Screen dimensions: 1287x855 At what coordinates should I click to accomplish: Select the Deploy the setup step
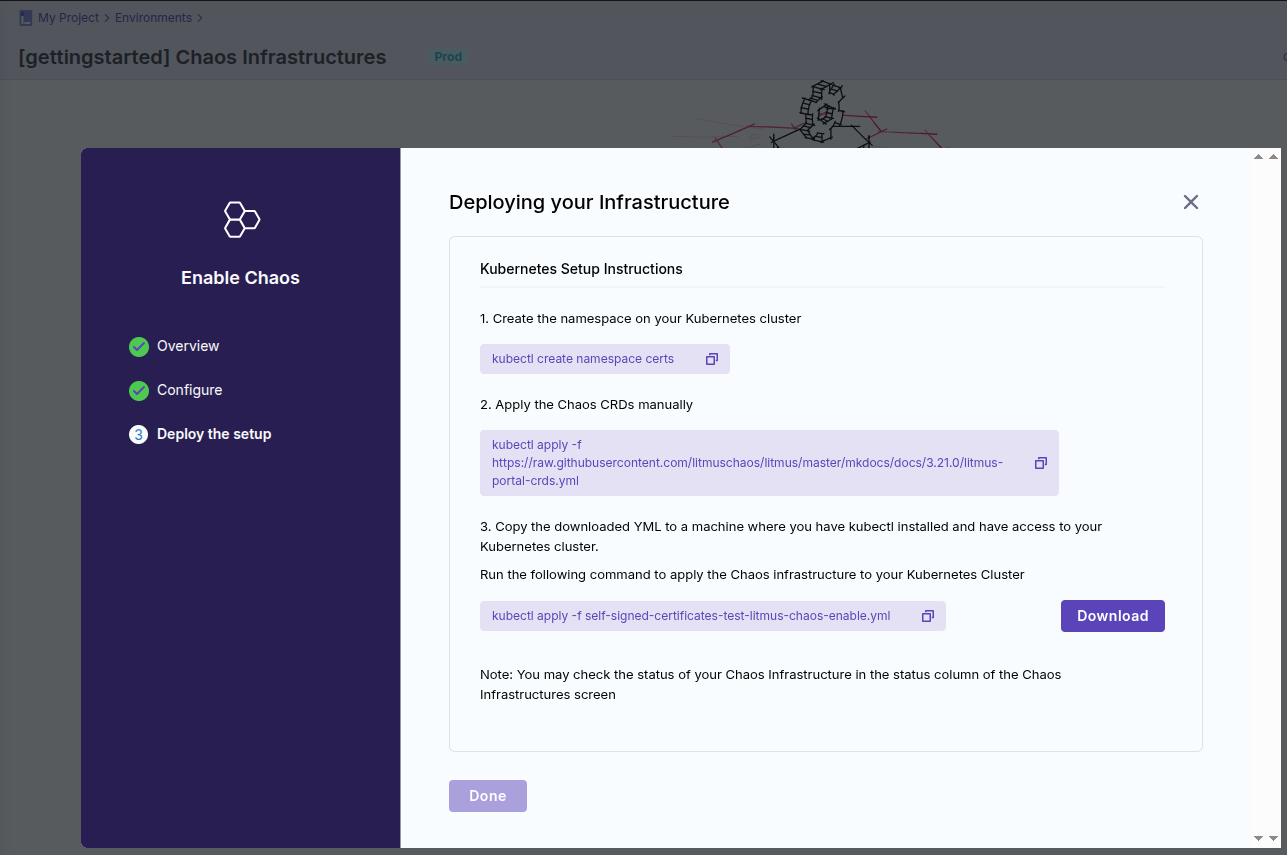pyautogui.click(x=214, y=434)
